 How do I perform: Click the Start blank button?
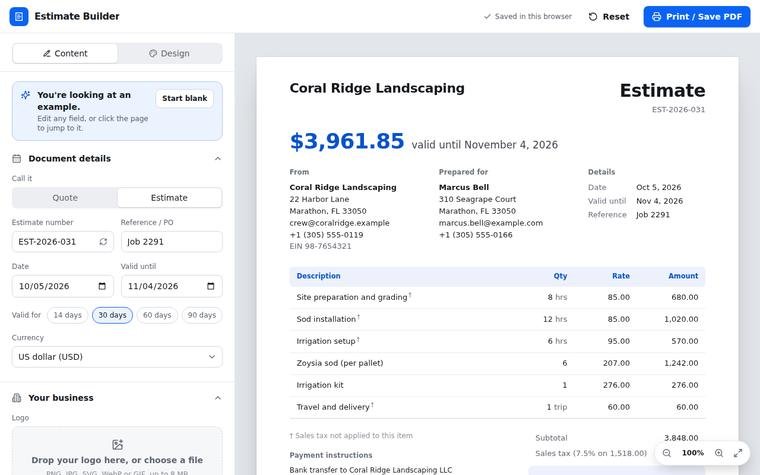point(185,98)
